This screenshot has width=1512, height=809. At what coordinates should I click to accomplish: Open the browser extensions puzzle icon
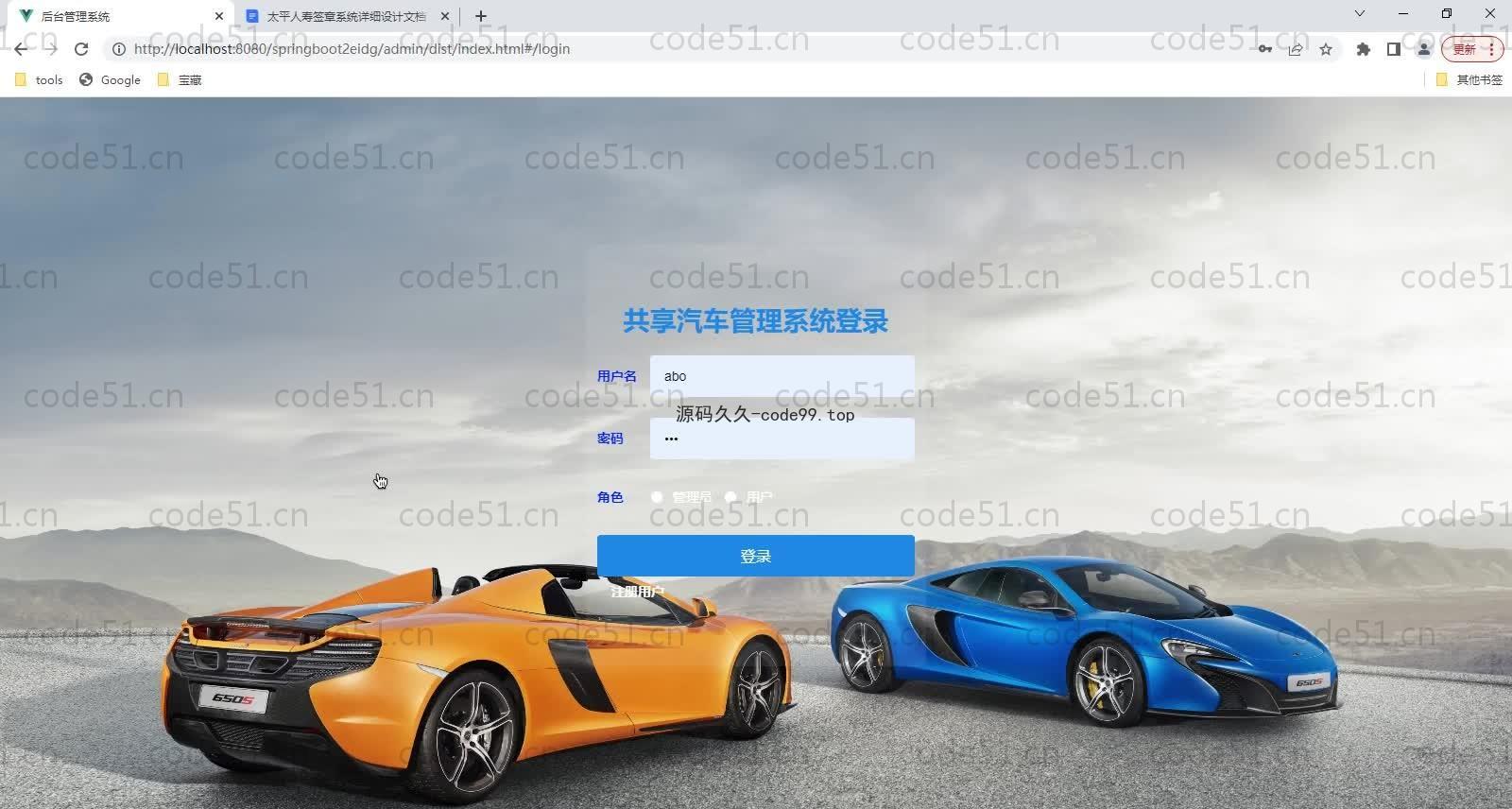[x=1363, y=49]
